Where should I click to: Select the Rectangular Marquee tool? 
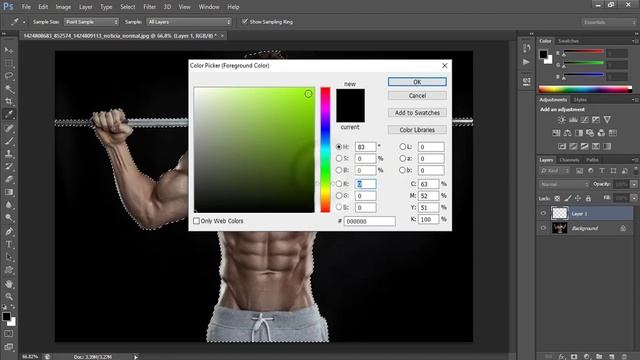tap(9, 63)
